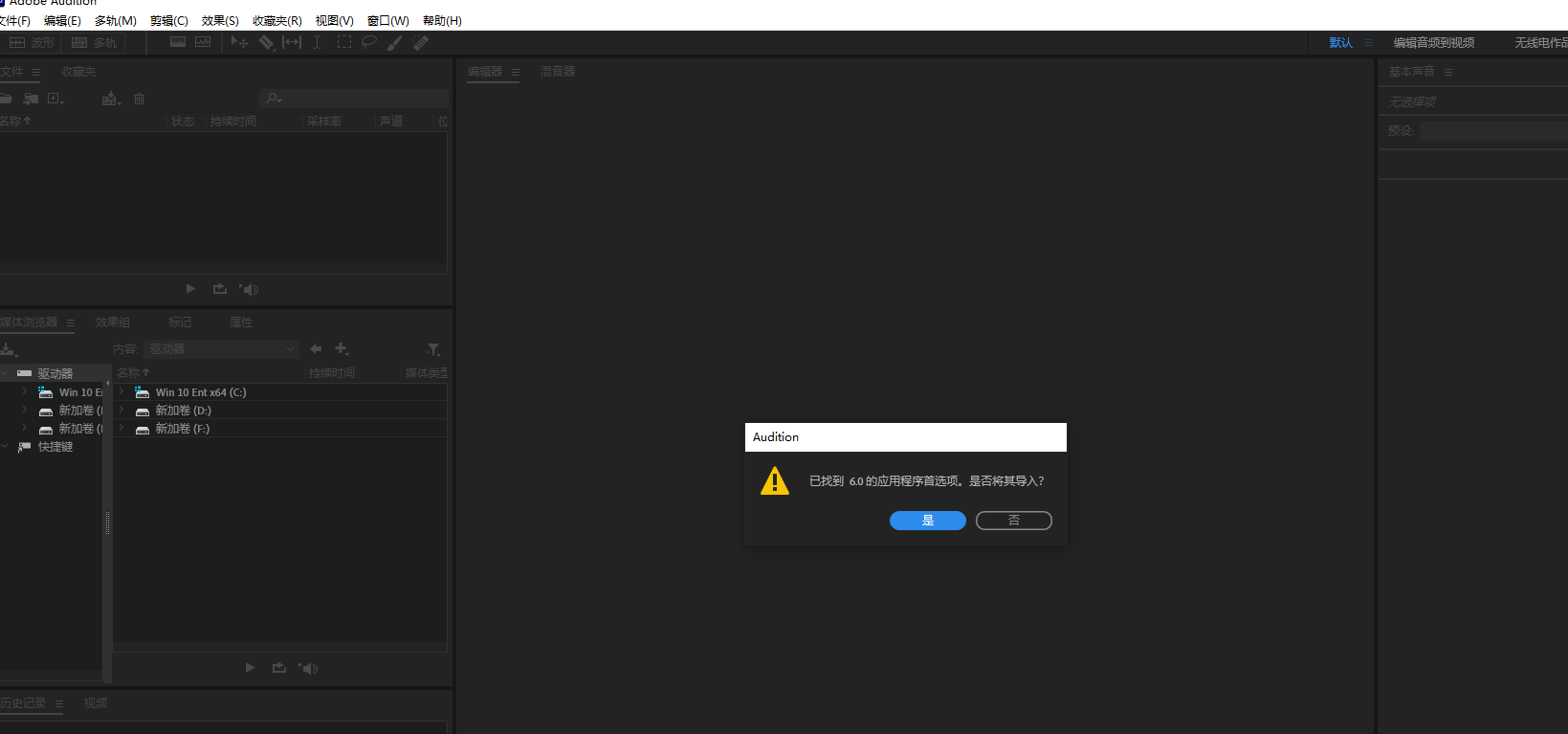Switch to the 视频 tab
Viewport: 1568px width, 734px height.
(x=96, y=703)
